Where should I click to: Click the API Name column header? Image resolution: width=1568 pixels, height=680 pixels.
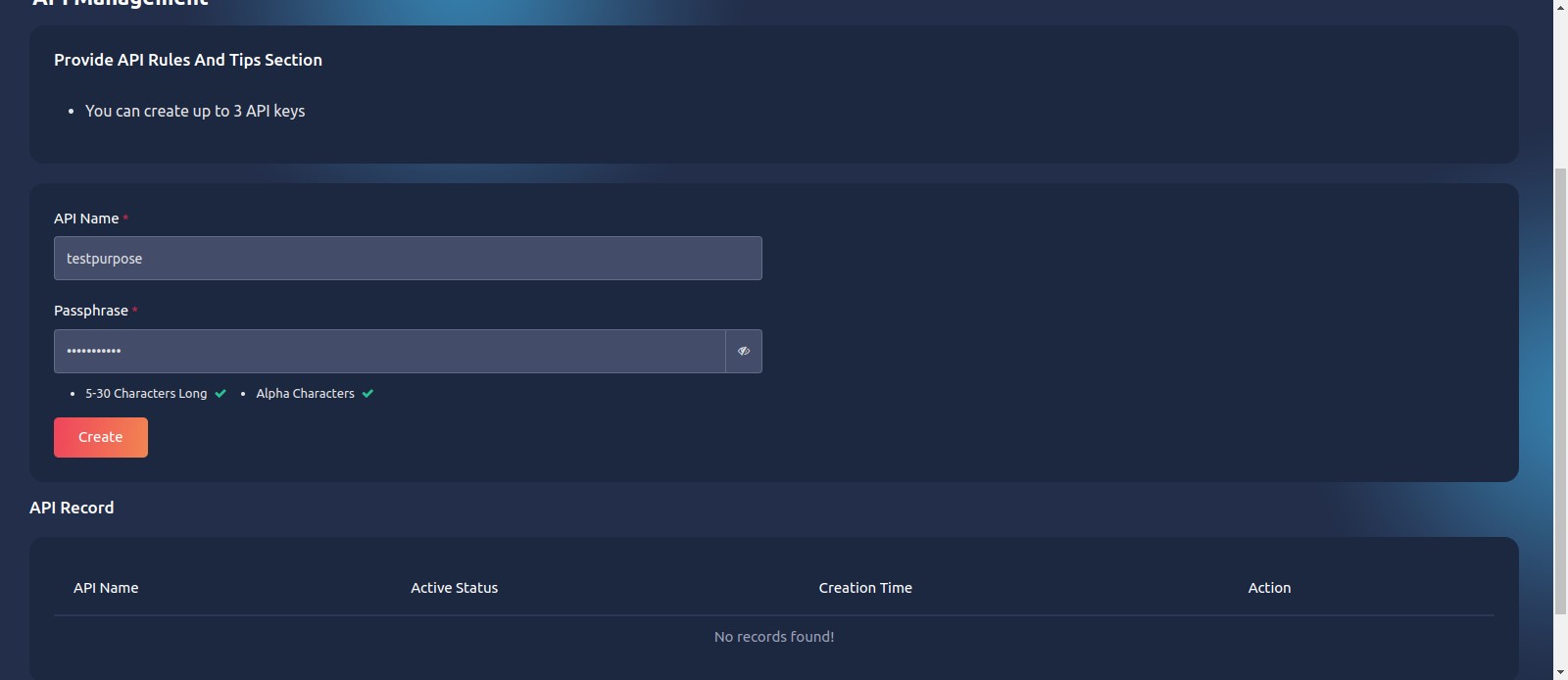point(106,588)
